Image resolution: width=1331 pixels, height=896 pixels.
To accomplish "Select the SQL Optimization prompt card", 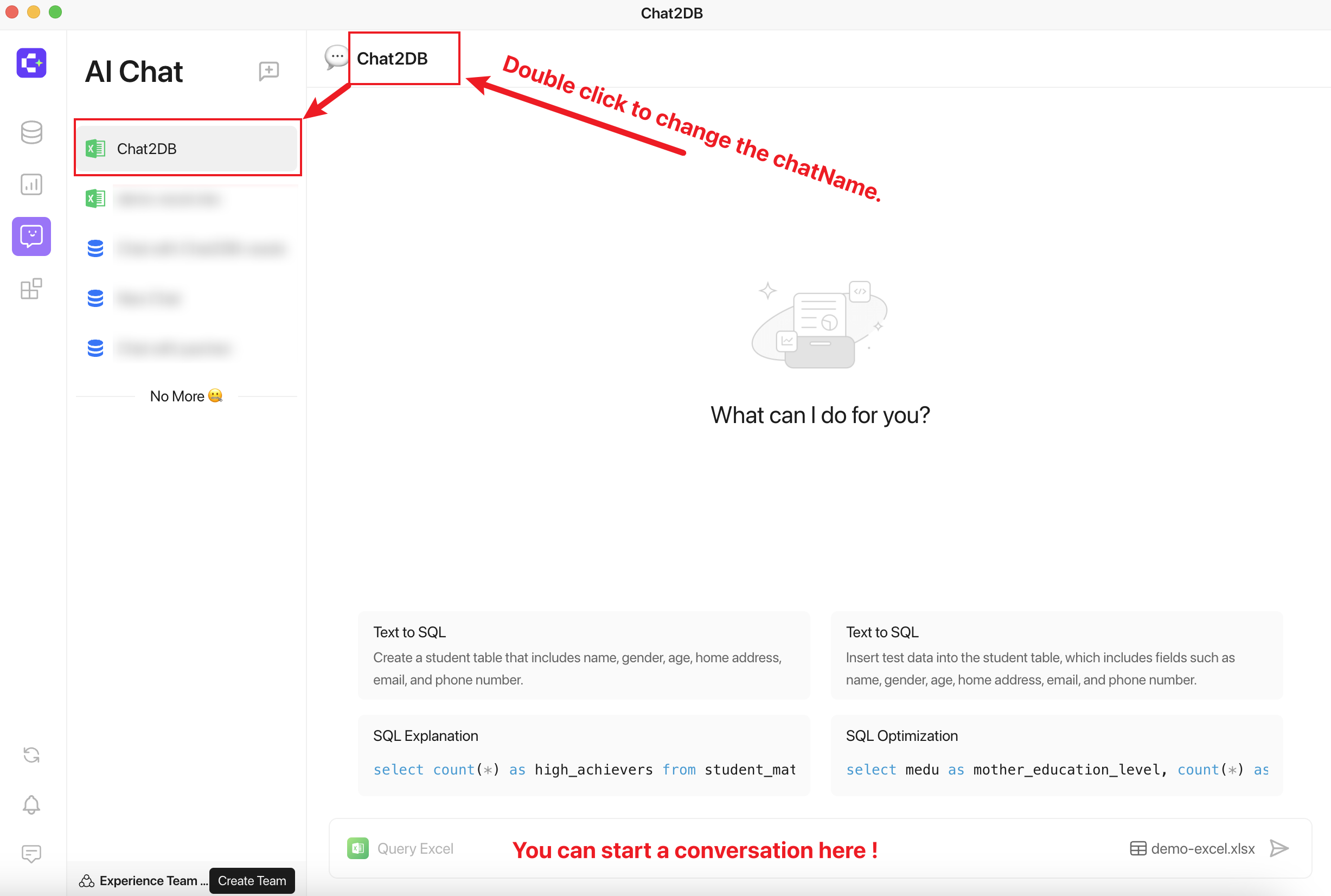I will pos(1057,754).
